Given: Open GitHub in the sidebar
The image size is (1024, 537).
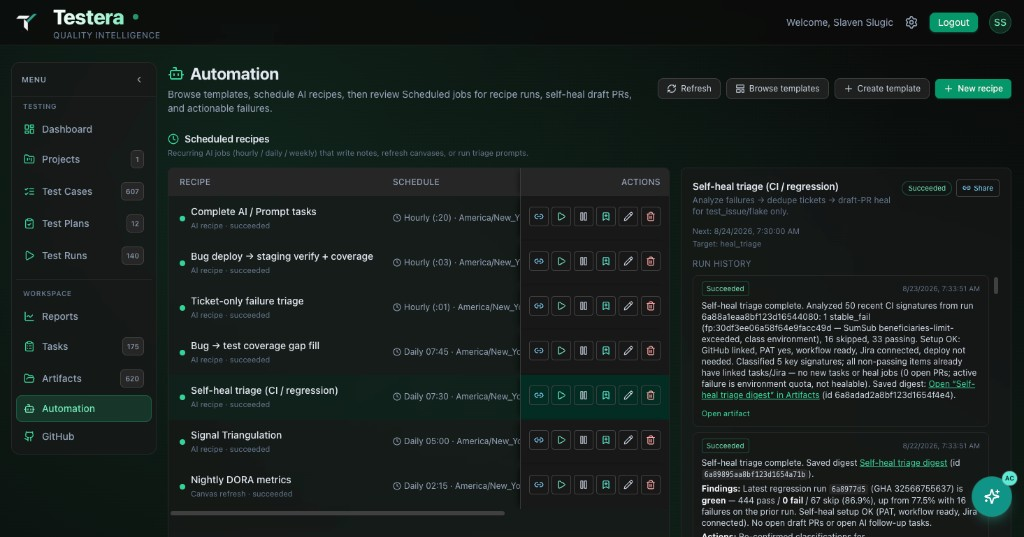Looking at the screenshot, I should pos(84,436).
